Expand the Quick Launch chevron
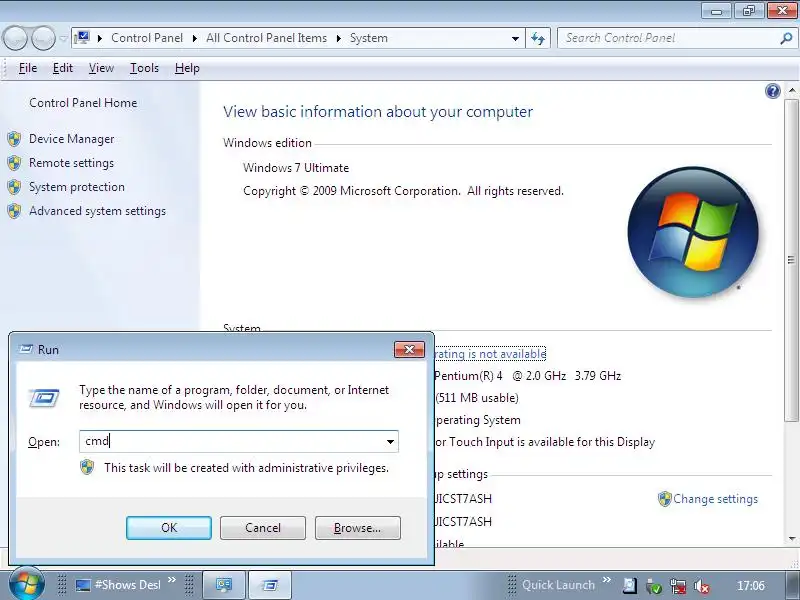The height and width of the screenshot is (600, 800). [607, 580]
